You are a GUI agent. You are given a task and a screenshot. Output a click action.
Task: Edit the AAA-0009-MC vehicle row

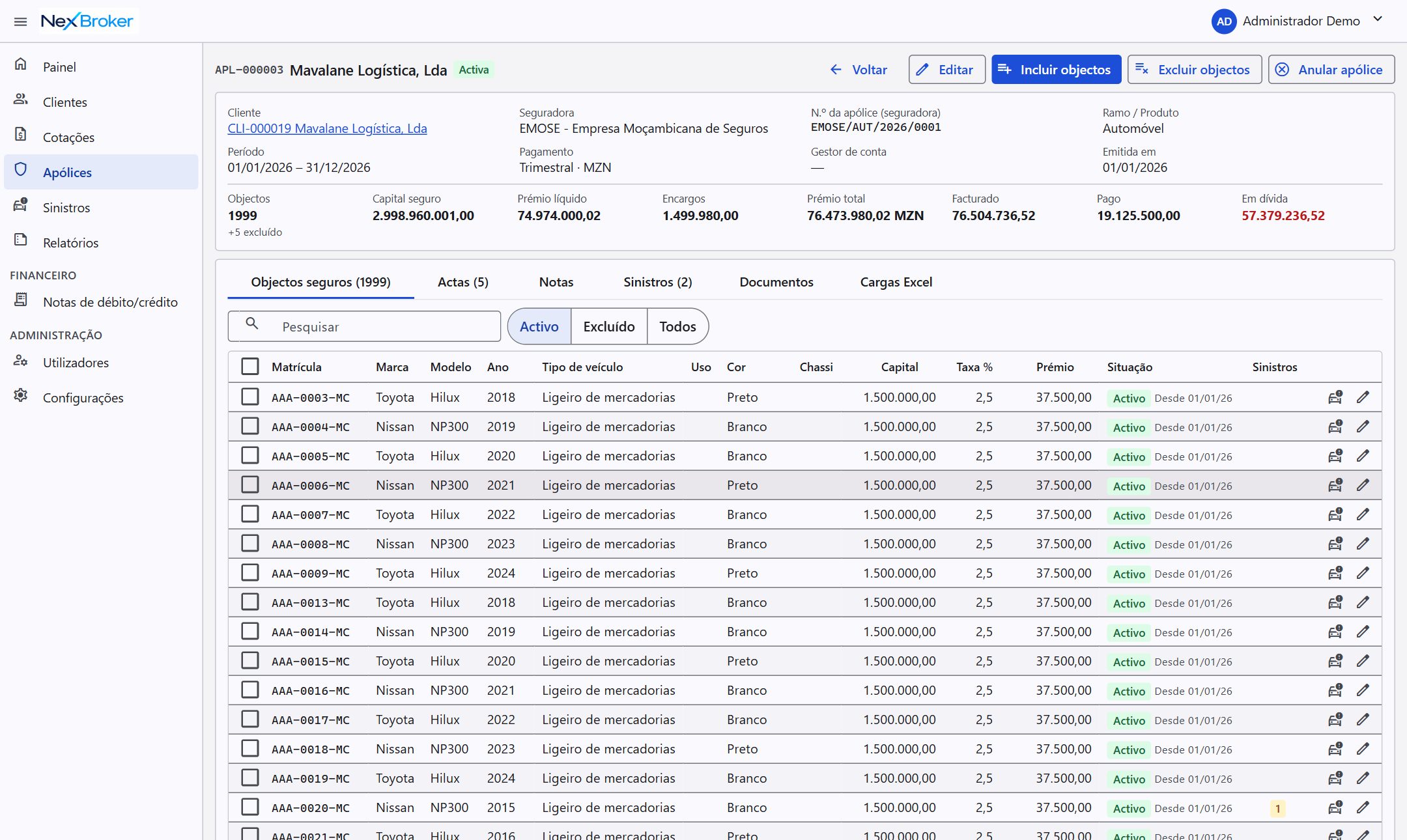1363,573
